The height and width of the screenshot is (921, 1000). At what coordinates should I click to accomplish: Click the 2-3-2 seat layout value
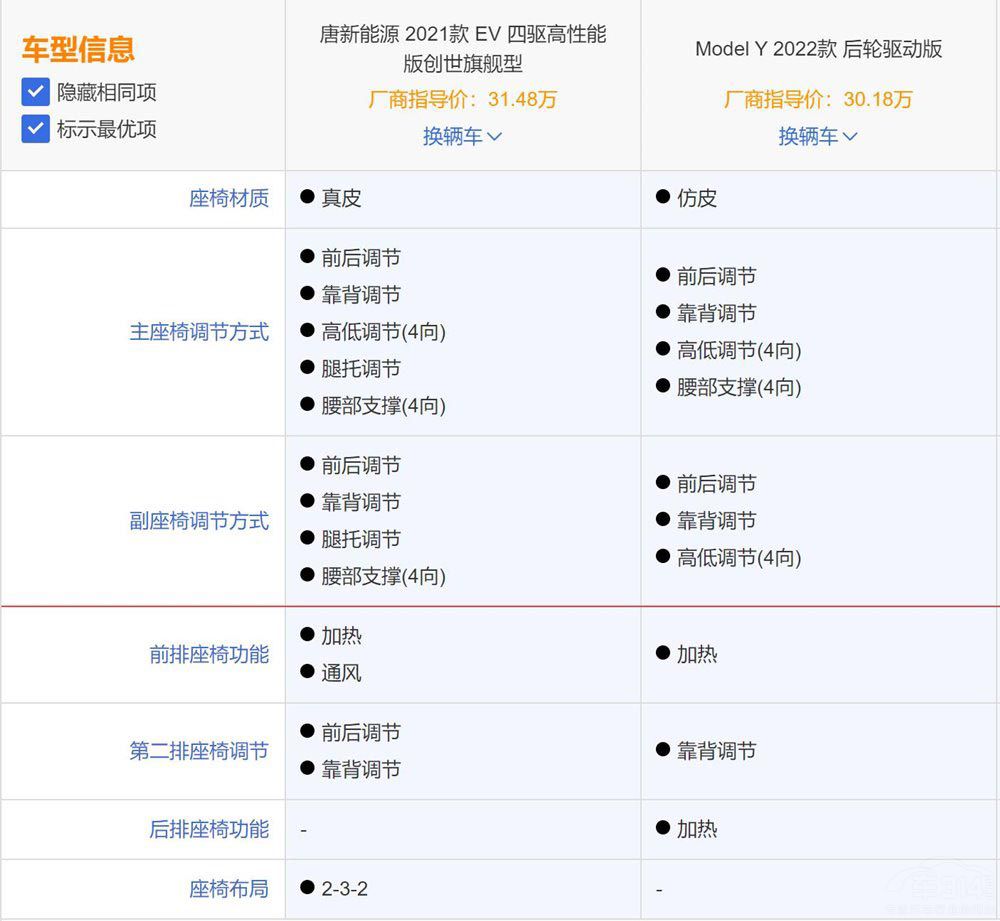[x=344, y=888]
